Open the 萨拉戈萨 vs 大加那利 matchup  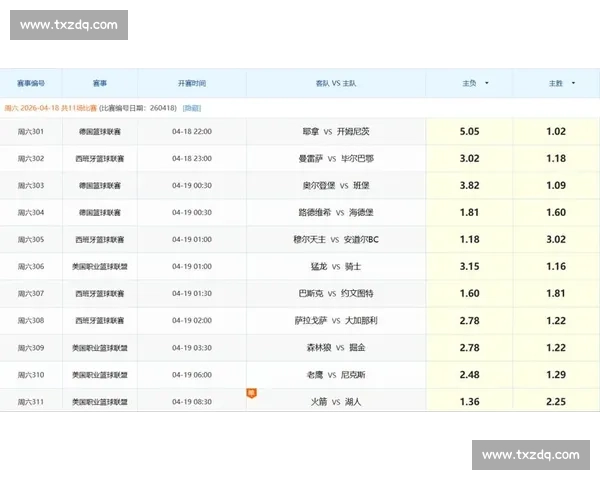(336, 320)
